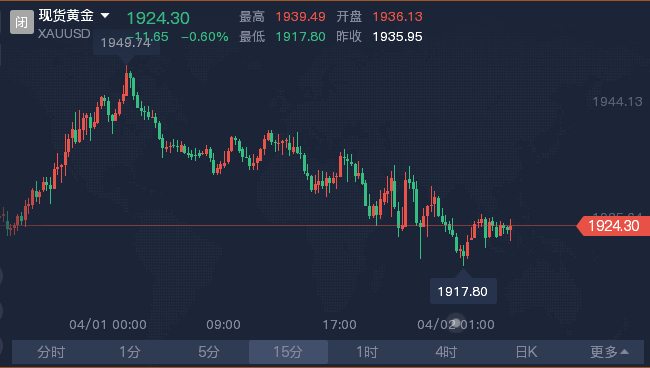Viewport: 650px width, 368px height.
Task: Click the -0.60% percentage change value
Action: click(204, 36)
